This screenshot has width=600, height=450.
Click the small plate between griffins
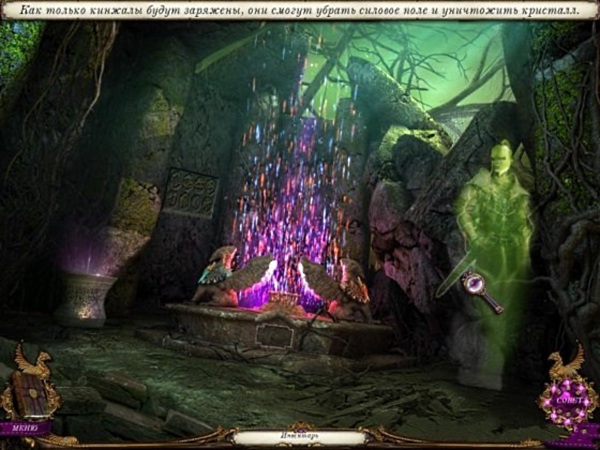[284, 300]
